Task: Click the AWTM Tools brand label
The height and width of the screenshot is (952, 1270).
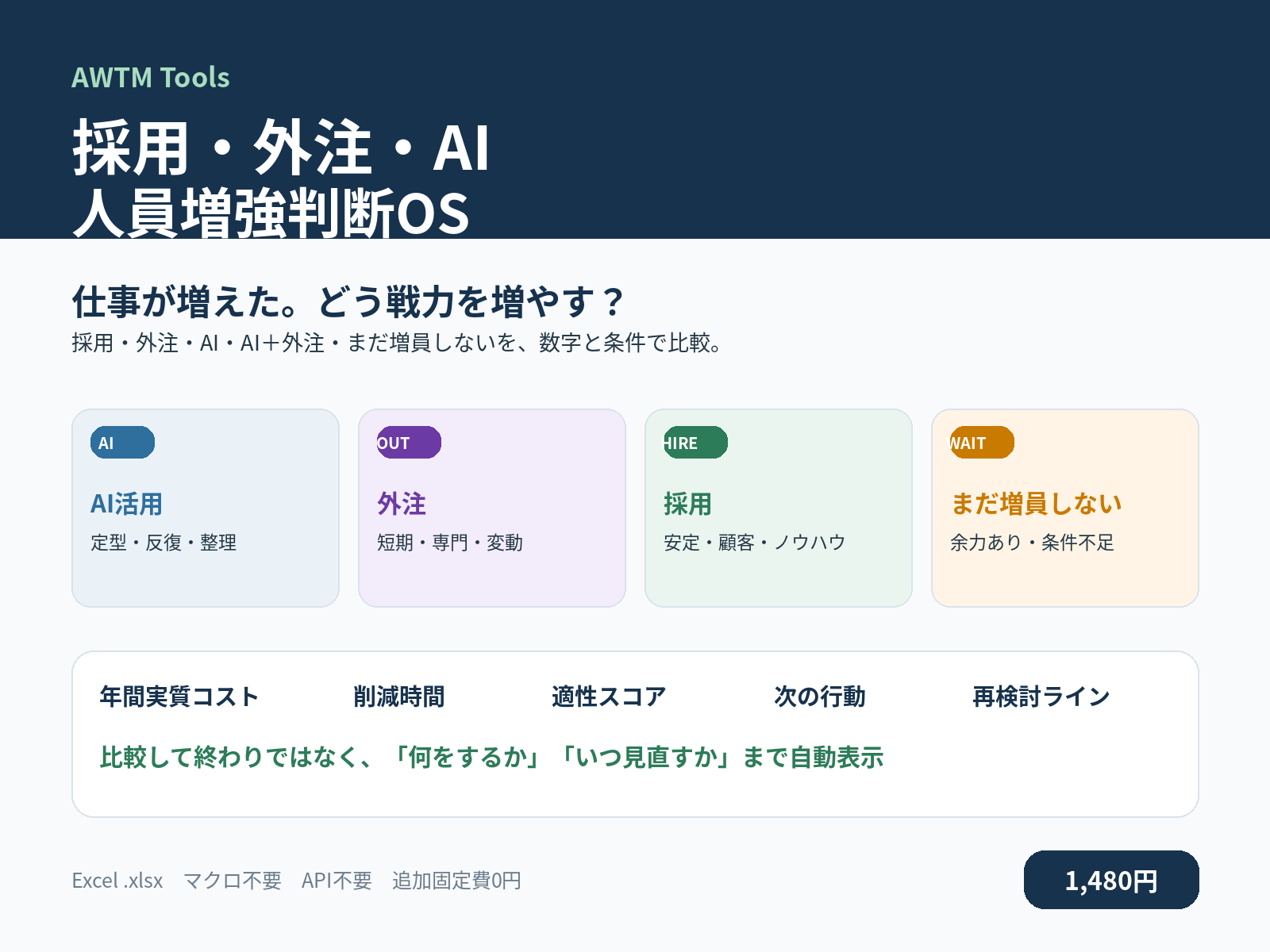Action: pos(151,78)
